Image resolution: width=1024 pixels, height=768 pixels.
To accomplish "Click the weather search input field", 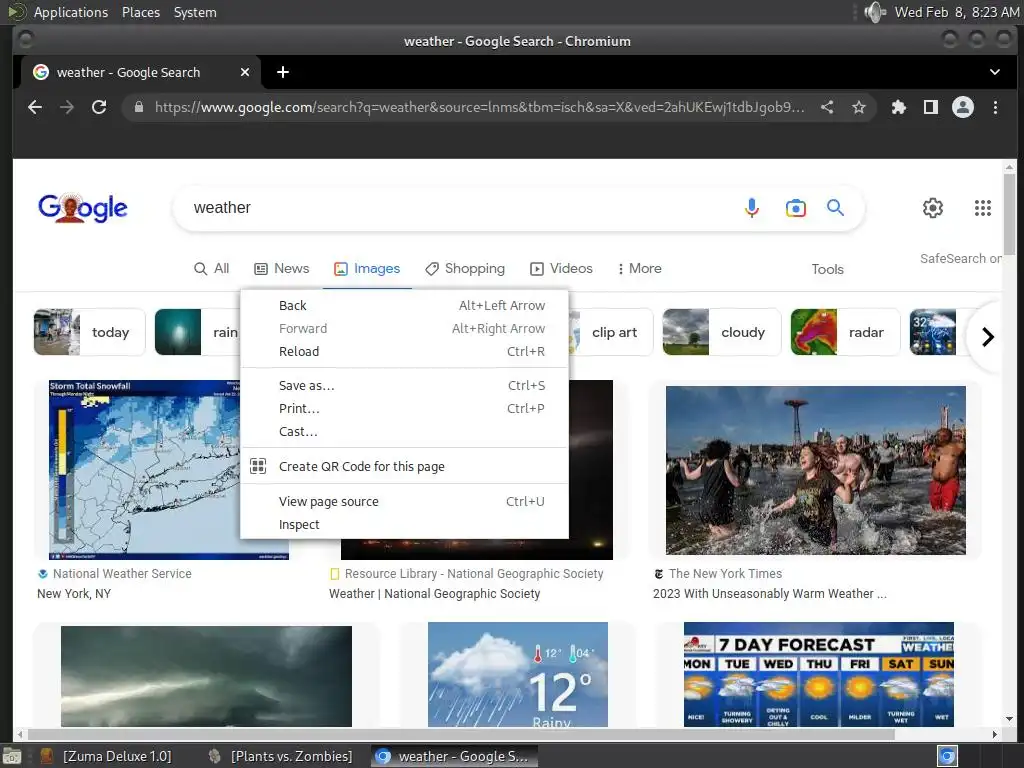I will [457, 208].
